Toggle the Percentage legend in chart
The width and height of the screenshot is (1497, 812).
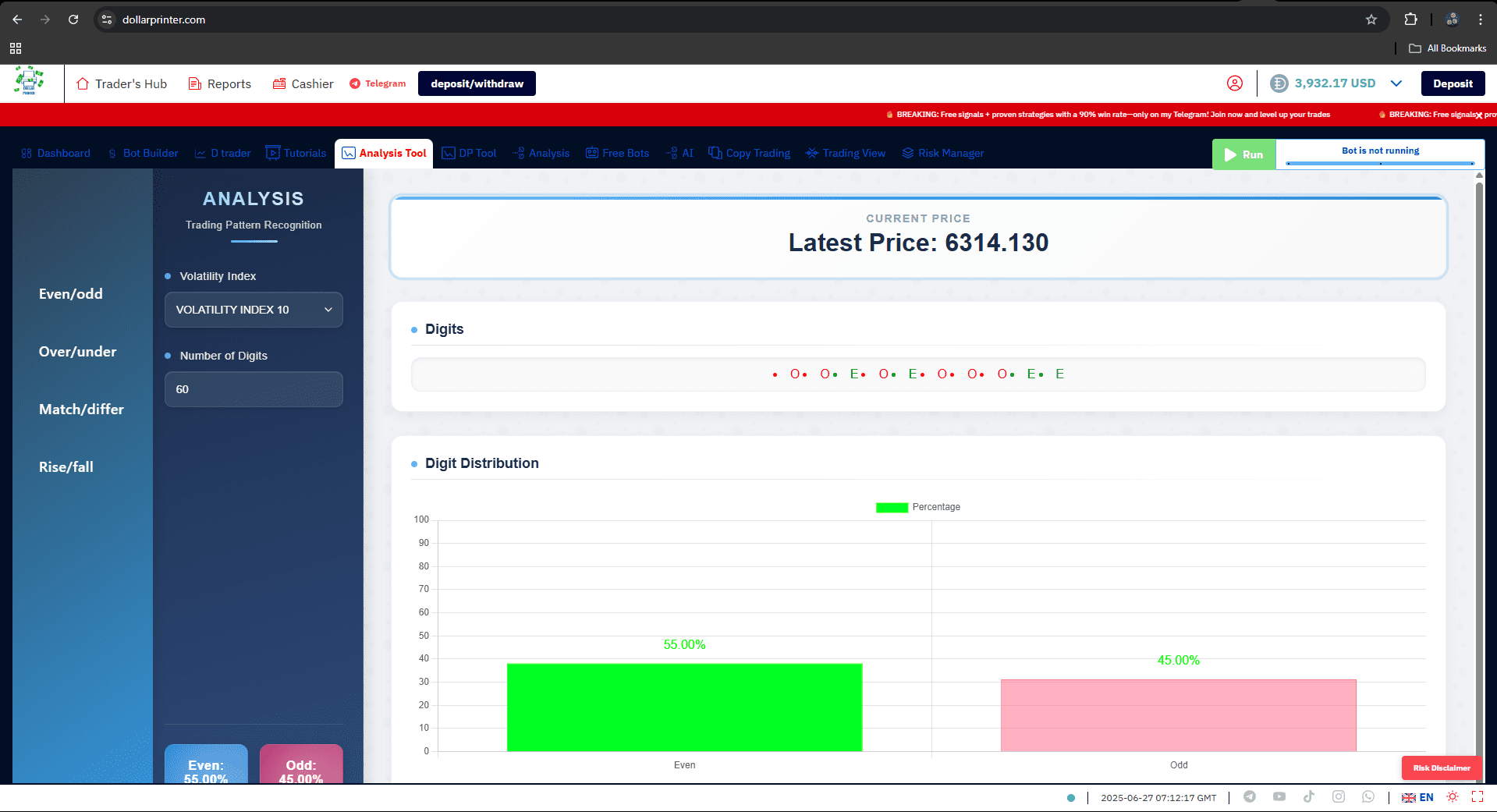coord(918,507)
